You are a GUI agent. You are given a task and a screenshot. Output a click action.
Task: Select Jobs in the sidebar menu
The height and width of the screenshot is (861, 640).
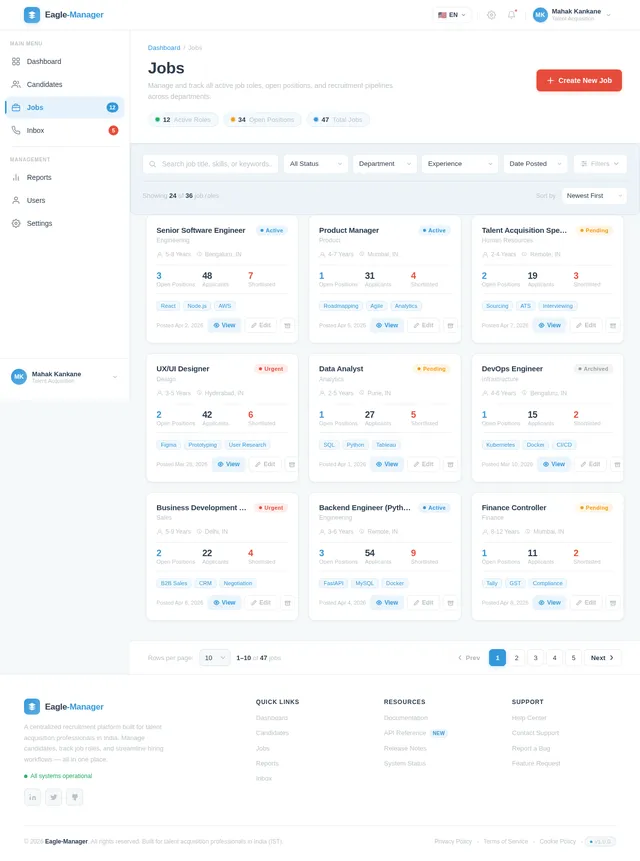tap(65, 108)
